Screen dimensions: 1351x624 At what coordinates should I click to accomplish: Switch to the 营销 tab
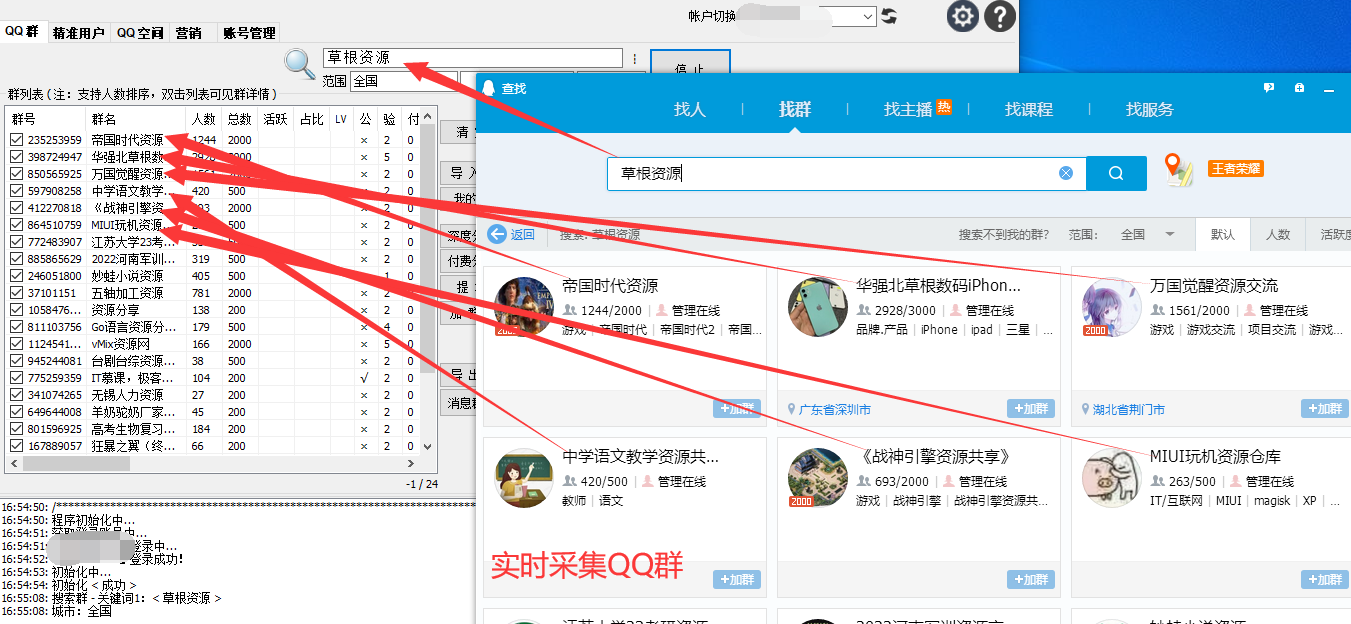[188, 32]
